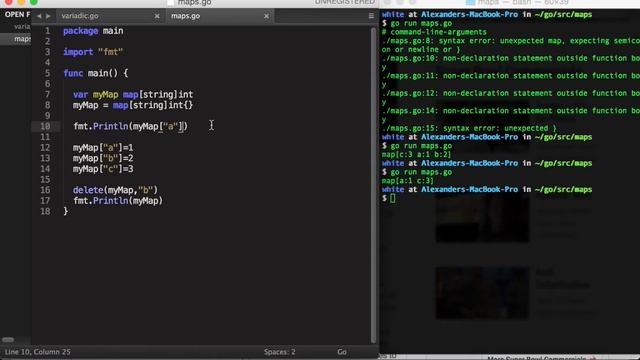The width and height of the screenshot is (640, 360).
Task: Select the maps.go editor tab
Action: 185,16
